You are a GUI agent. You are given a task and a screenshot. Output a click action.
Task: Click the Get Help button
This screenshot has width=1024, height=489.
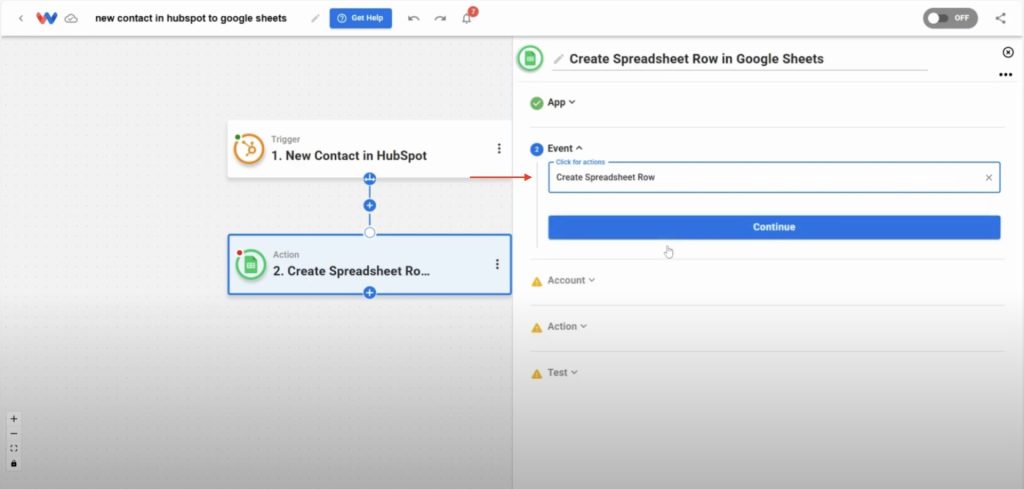[360, 18]
